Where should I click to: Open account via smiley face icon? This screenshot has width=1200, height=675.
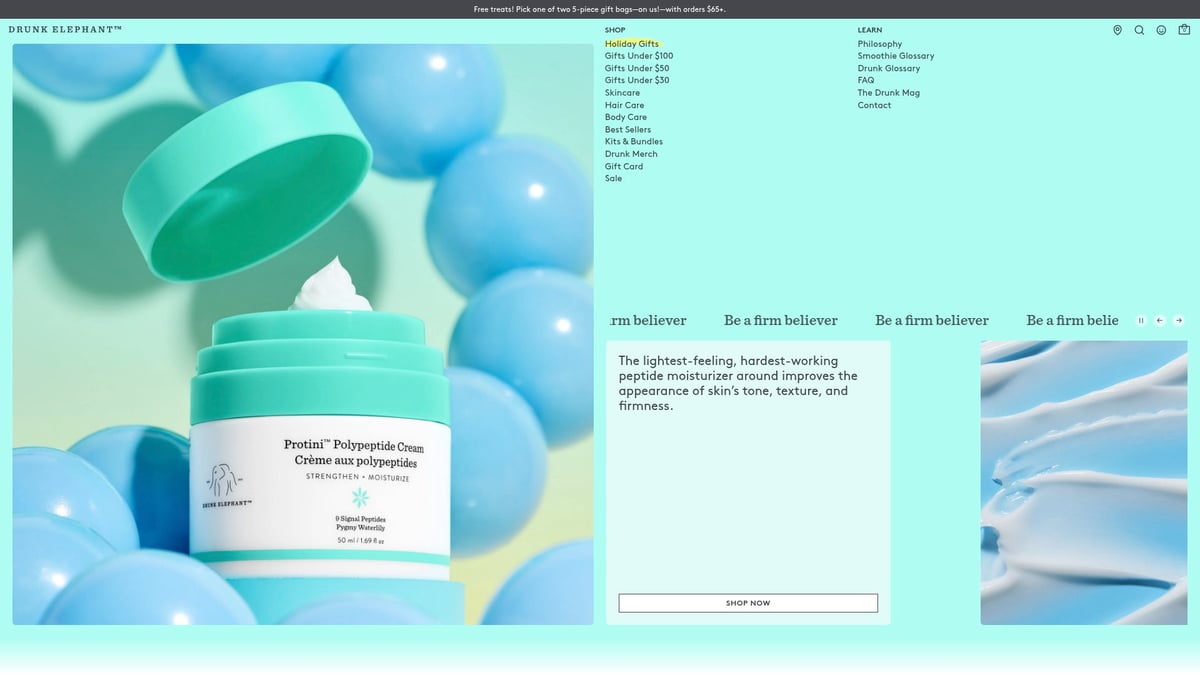tap(1161, 30)
